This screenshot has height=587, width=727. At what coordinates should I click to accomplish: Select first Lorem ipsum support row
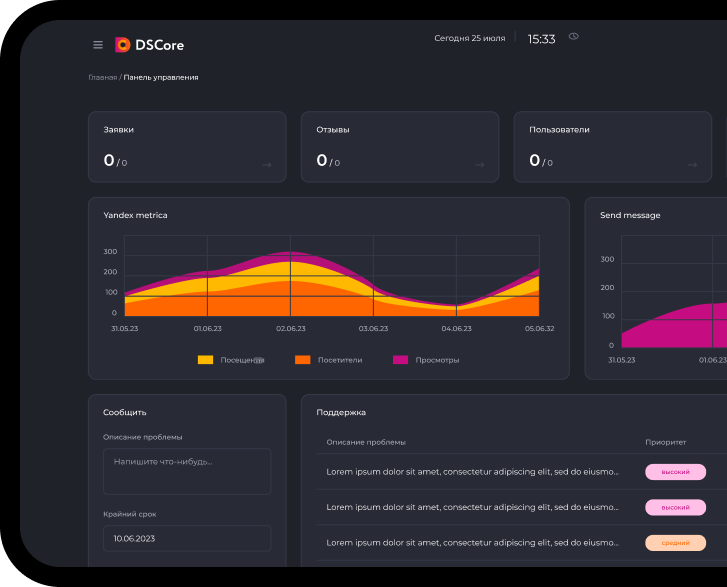472,472
